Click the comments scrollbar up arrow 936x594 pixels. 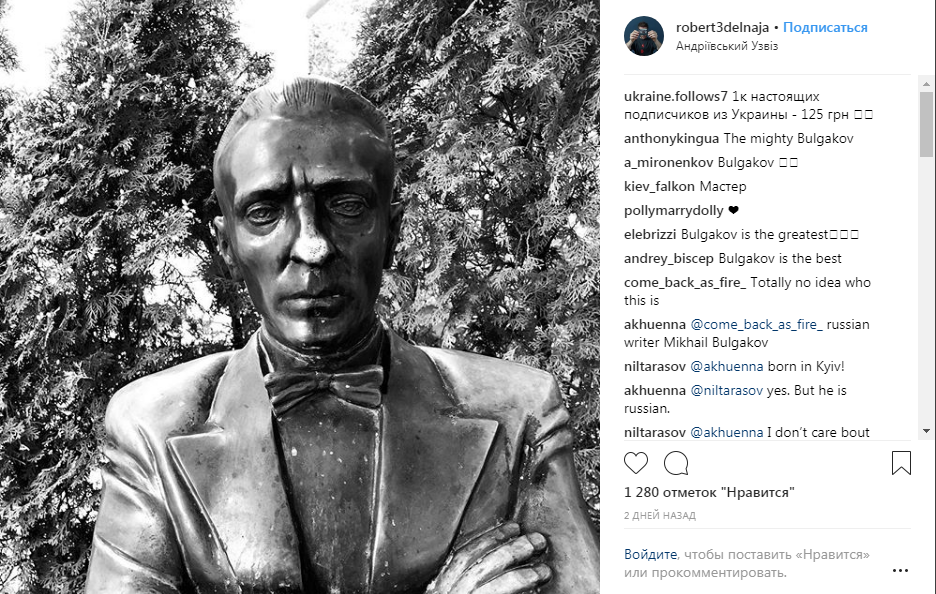pyautogui.click(x=926, y=84)
